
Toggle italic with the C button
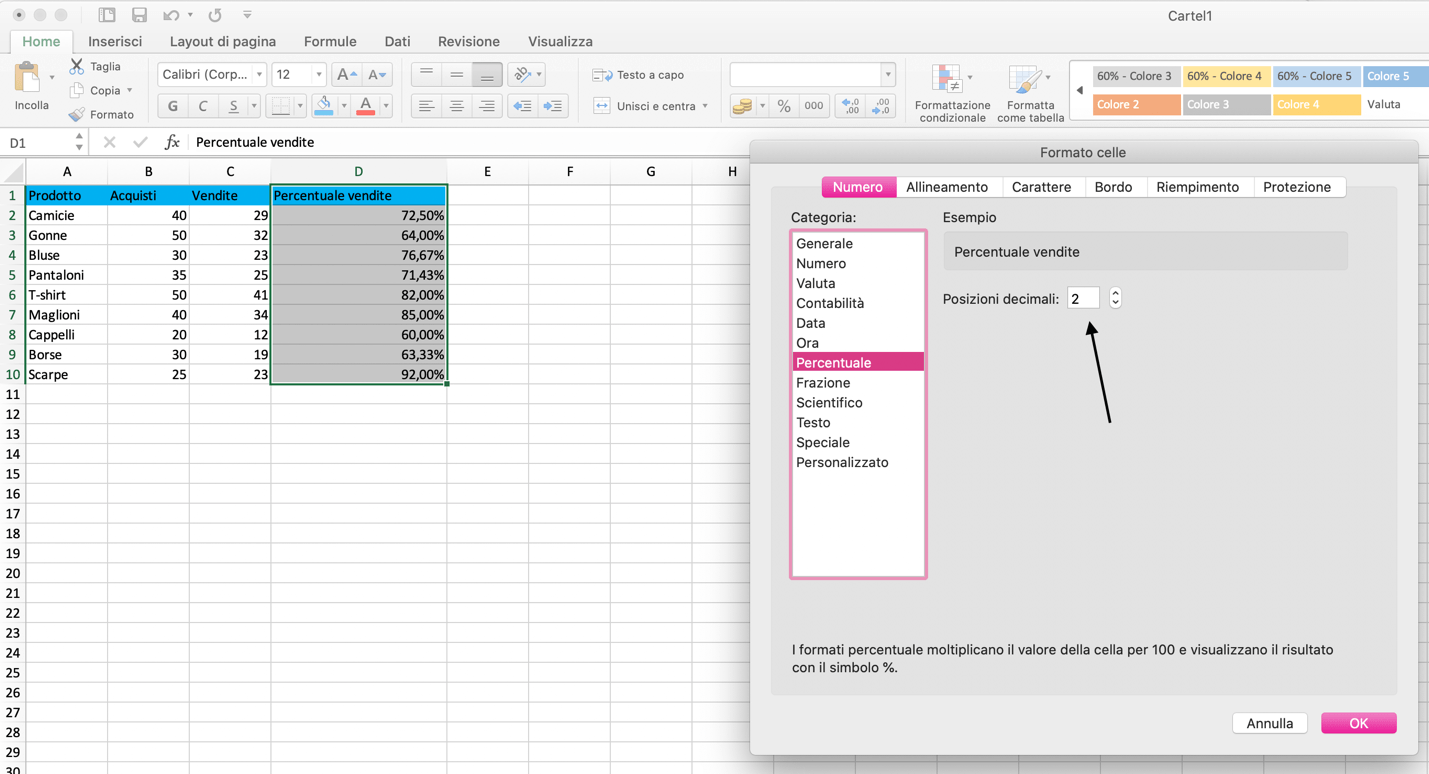[x=203, y=106]
